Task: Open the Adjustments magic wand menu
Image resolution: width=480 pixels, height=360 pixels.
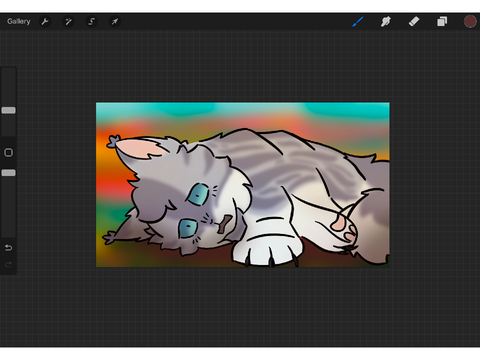Action: (x=68, y=22)
